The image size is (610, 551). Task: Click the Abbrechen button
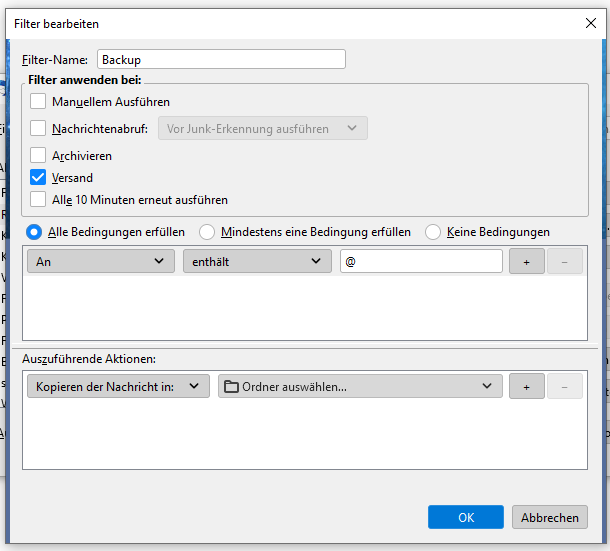(549, 517)
